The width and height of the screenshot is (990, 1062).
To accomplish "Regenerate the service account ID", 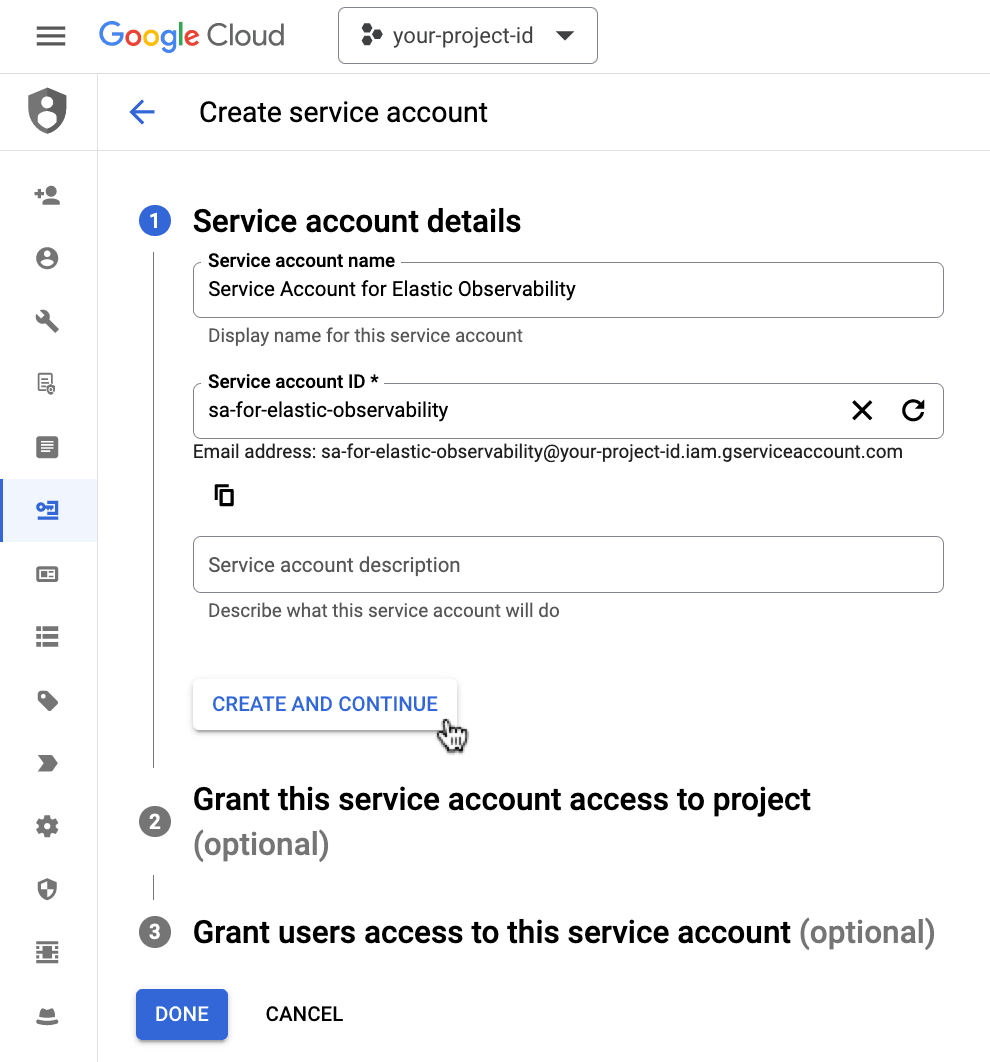I will pos(913,410).
